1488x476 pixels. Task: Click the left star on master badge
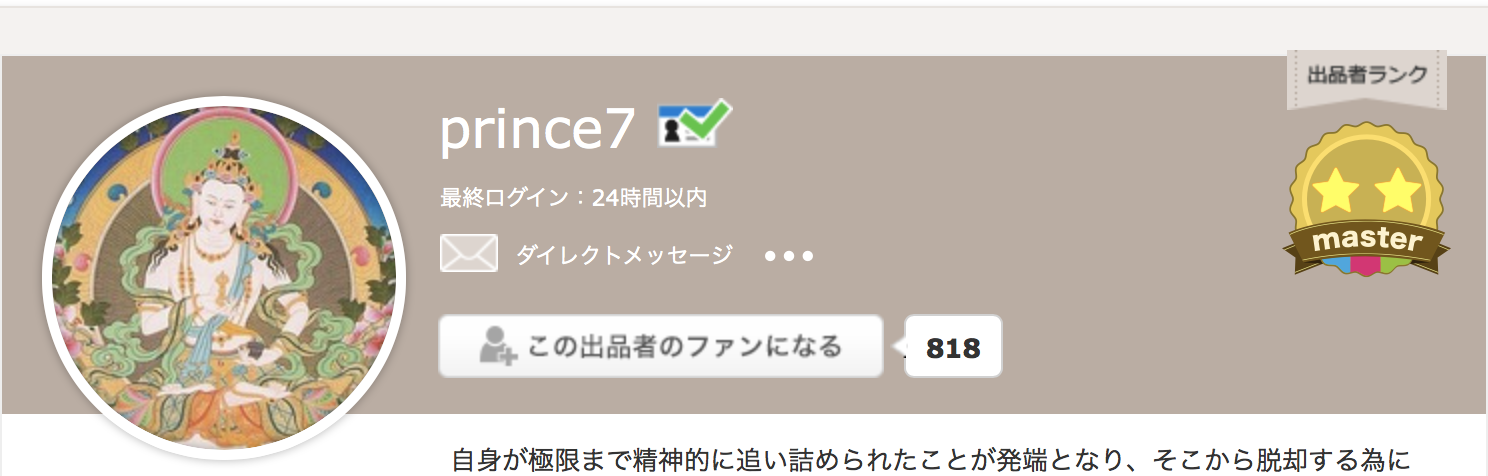point(1334,191)
